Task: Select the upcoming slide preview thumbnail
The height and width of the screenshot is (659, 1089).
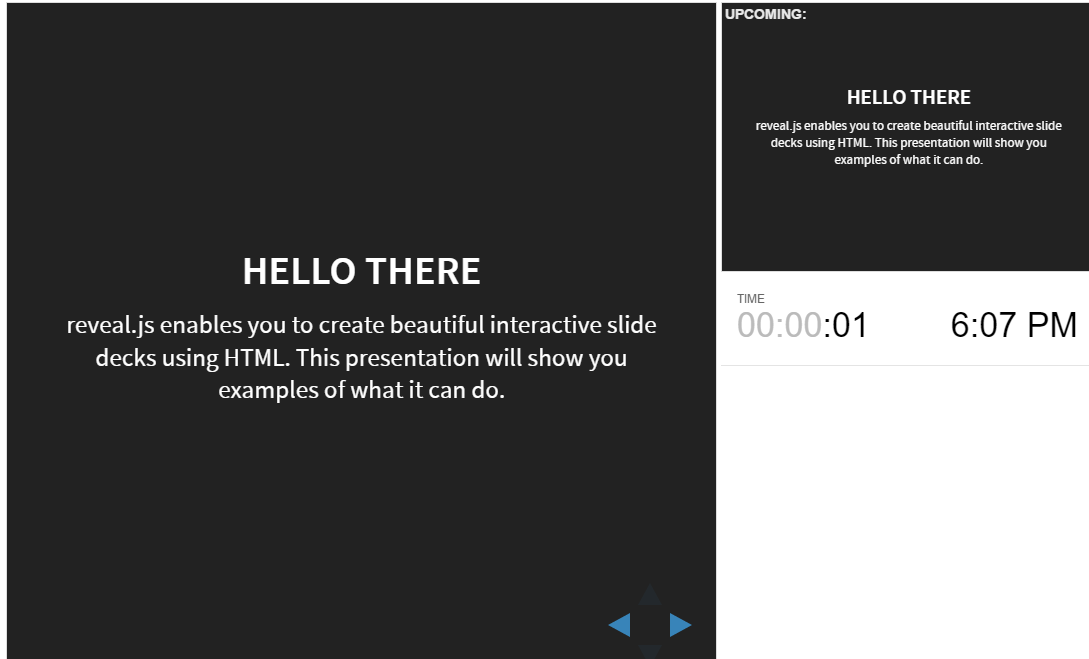Action: pos(906,137)
